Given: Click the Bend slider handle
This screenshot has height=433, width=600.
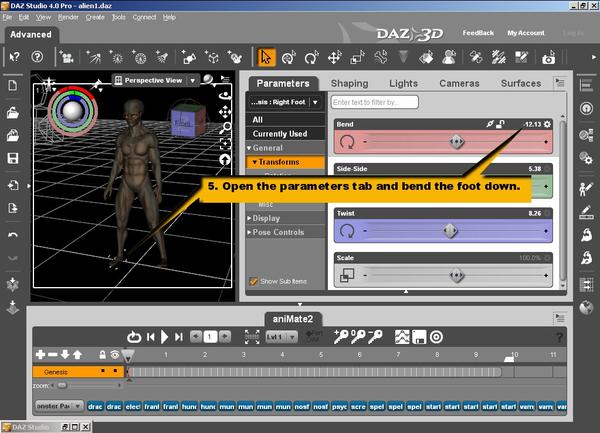Looking at the screenshot, I should 457,142.
